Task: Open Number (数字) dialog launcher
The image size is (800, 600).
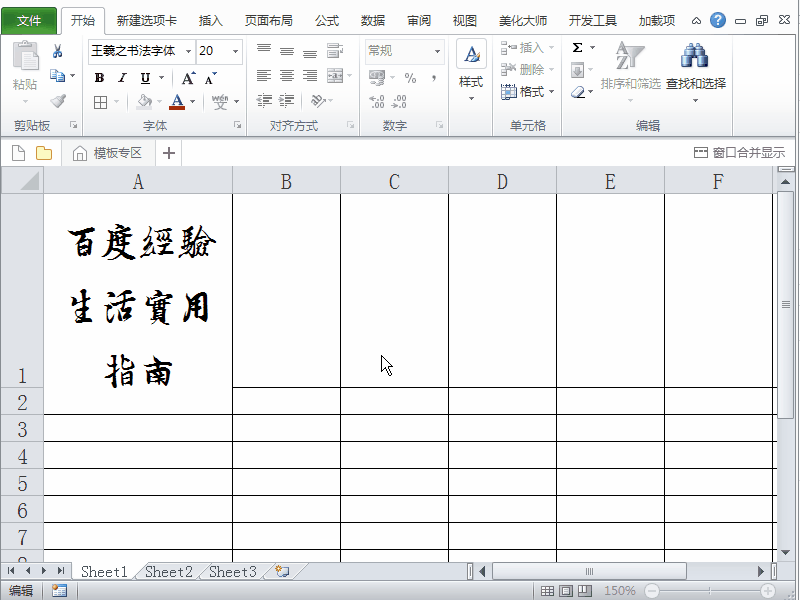Action: (x=440, y=125)
